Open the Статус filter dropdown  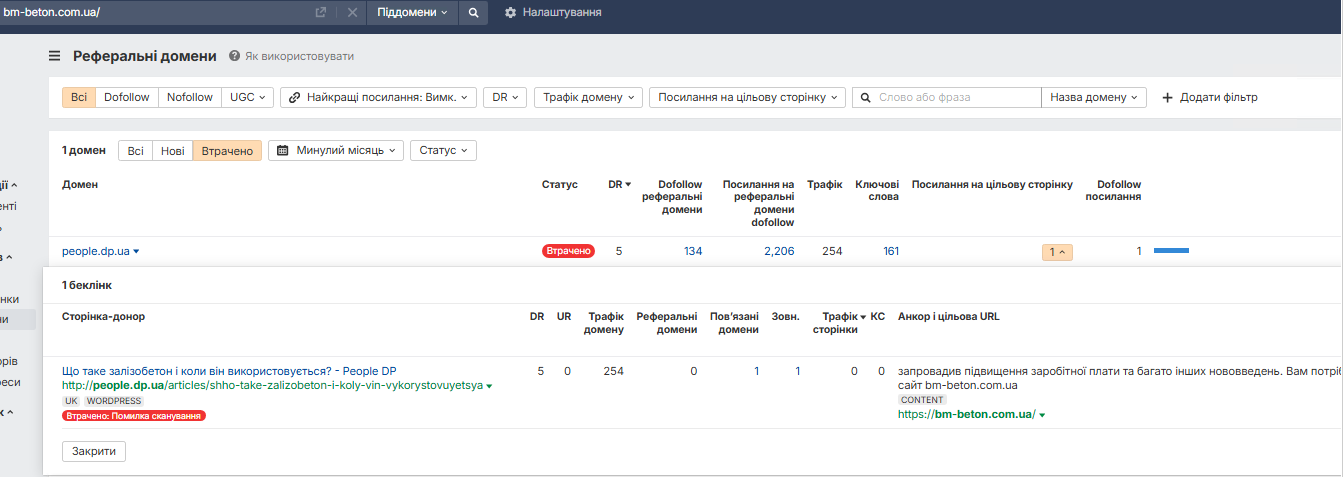tap(443, 150)
